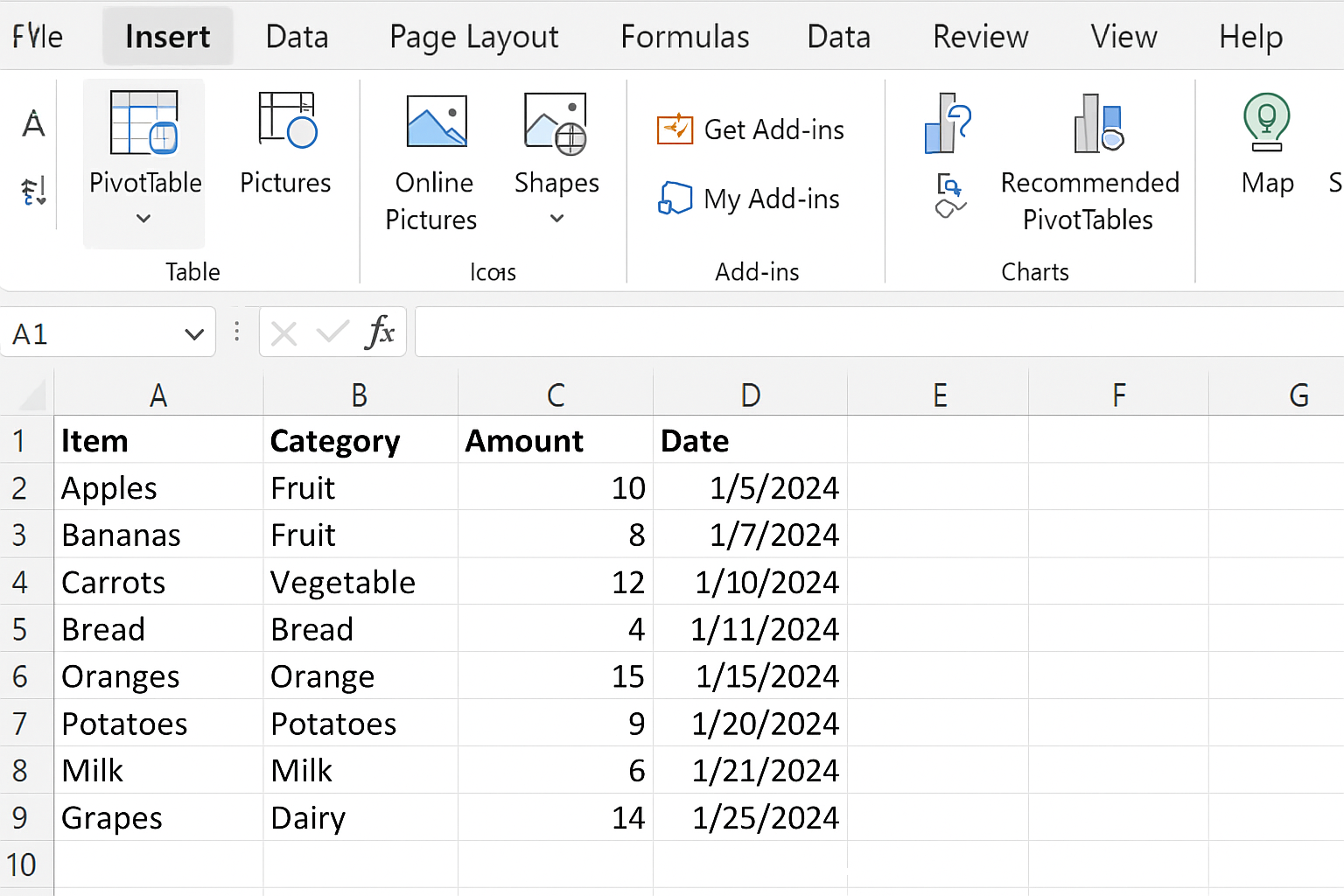Open the Formulas tab
1344x896 pixels.
pos(685,37)
